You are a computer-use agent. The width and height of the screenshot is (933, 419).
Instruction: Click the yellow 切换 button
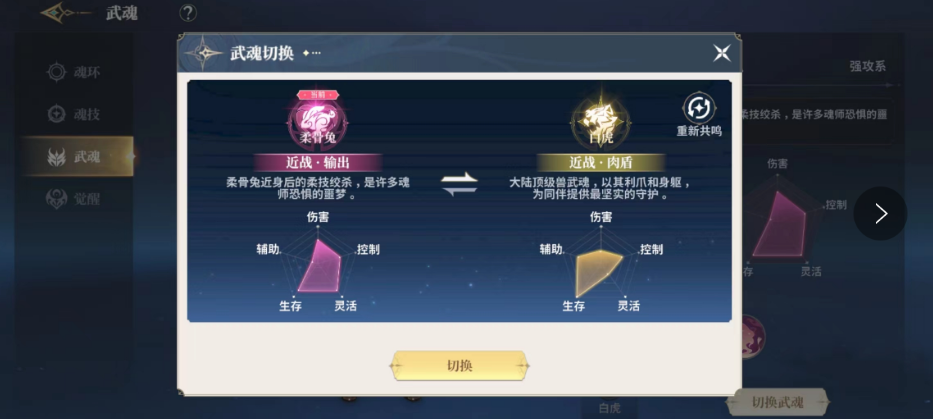click(459, 365)
